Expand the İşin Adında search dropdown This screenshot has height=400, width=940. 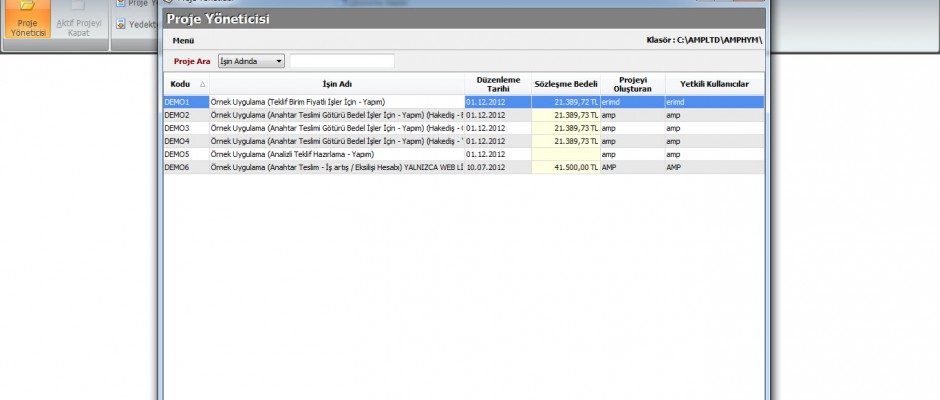279,61
